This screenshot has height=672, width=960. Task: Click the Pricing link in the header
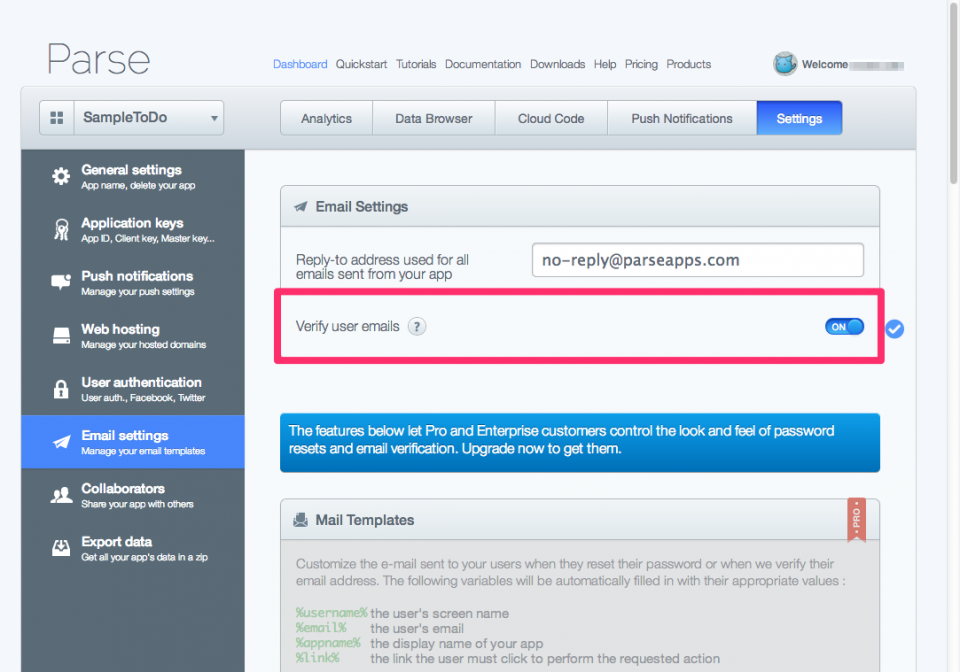(x=641, y=64)
